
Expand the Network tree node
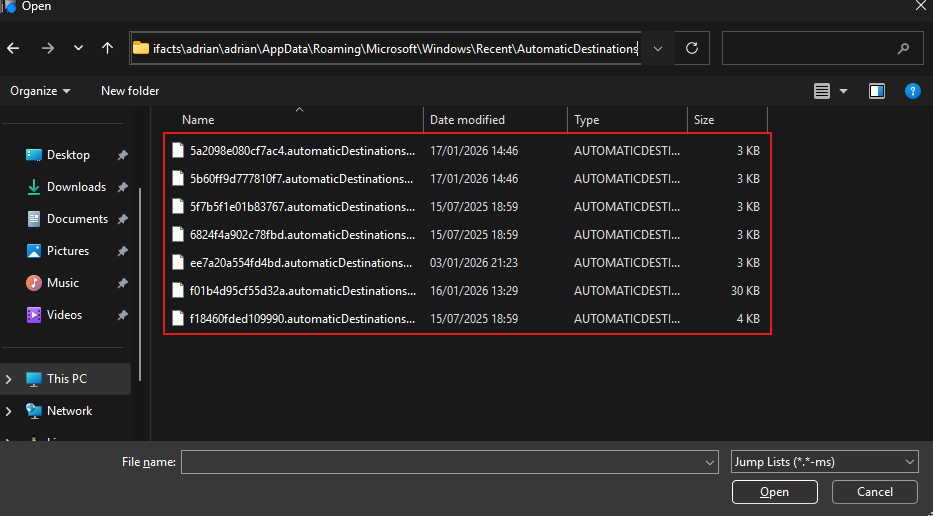coord(10,411)
